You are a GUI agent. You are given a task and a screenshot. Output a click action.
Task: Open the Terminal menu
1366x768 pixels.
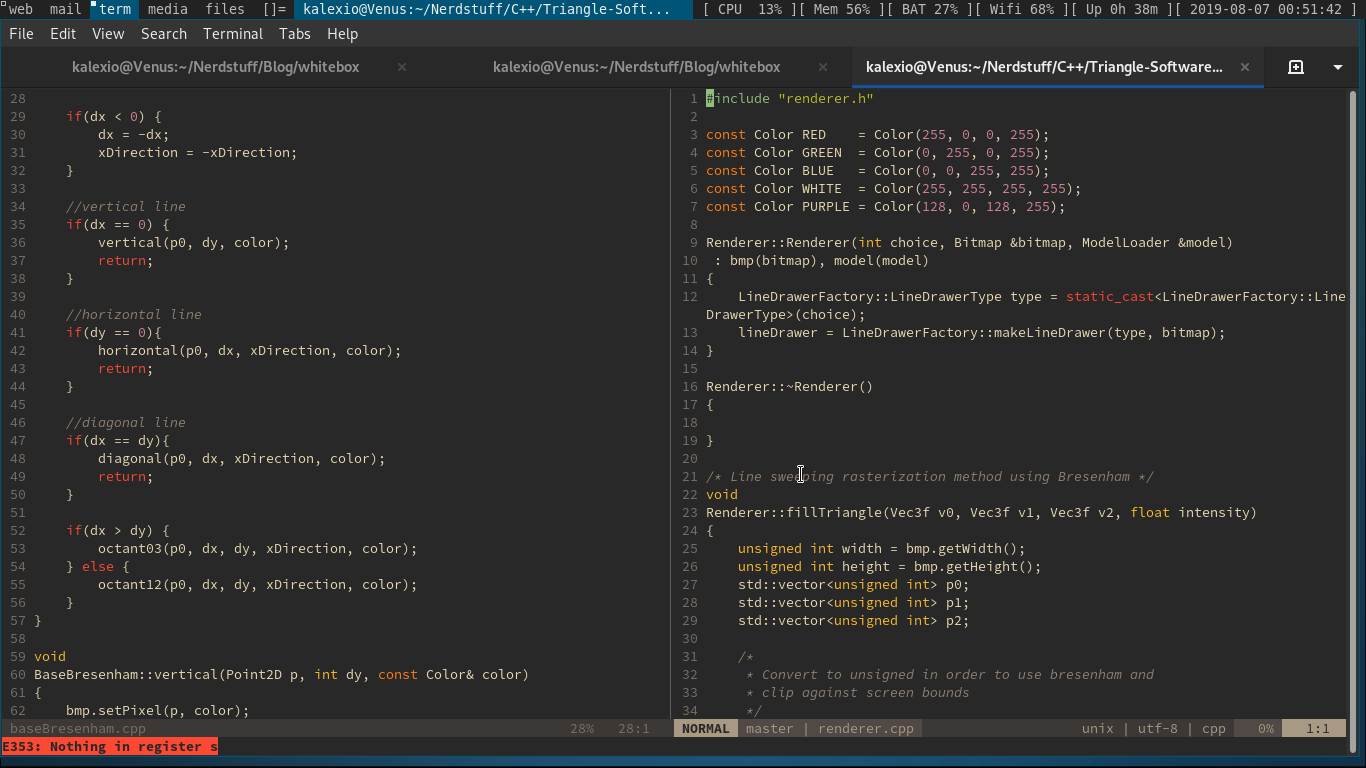point(233,33)
